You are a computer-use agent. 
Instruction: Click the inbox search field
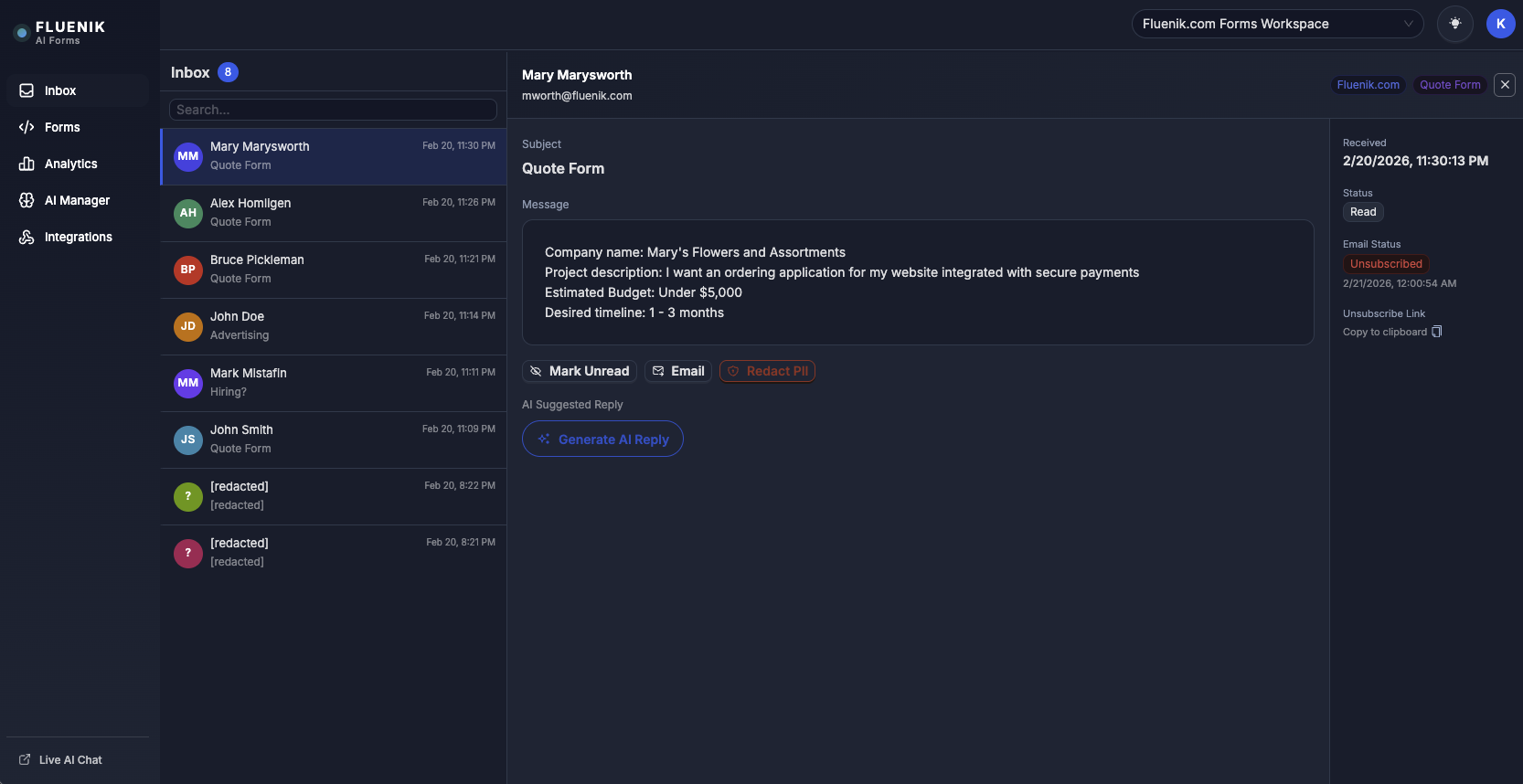(333, 110)
